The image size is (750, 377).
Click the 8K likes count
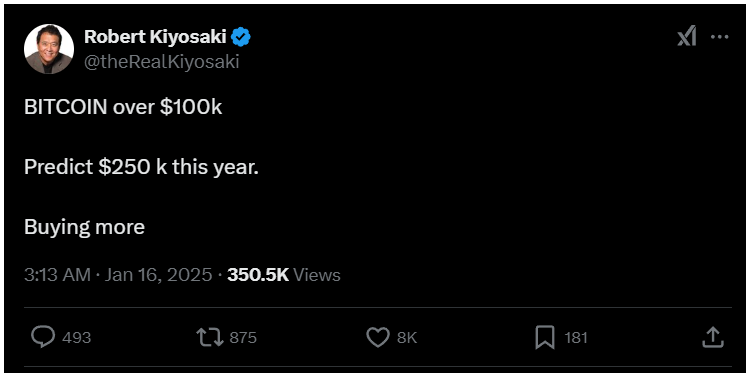[x=407, y=338]
